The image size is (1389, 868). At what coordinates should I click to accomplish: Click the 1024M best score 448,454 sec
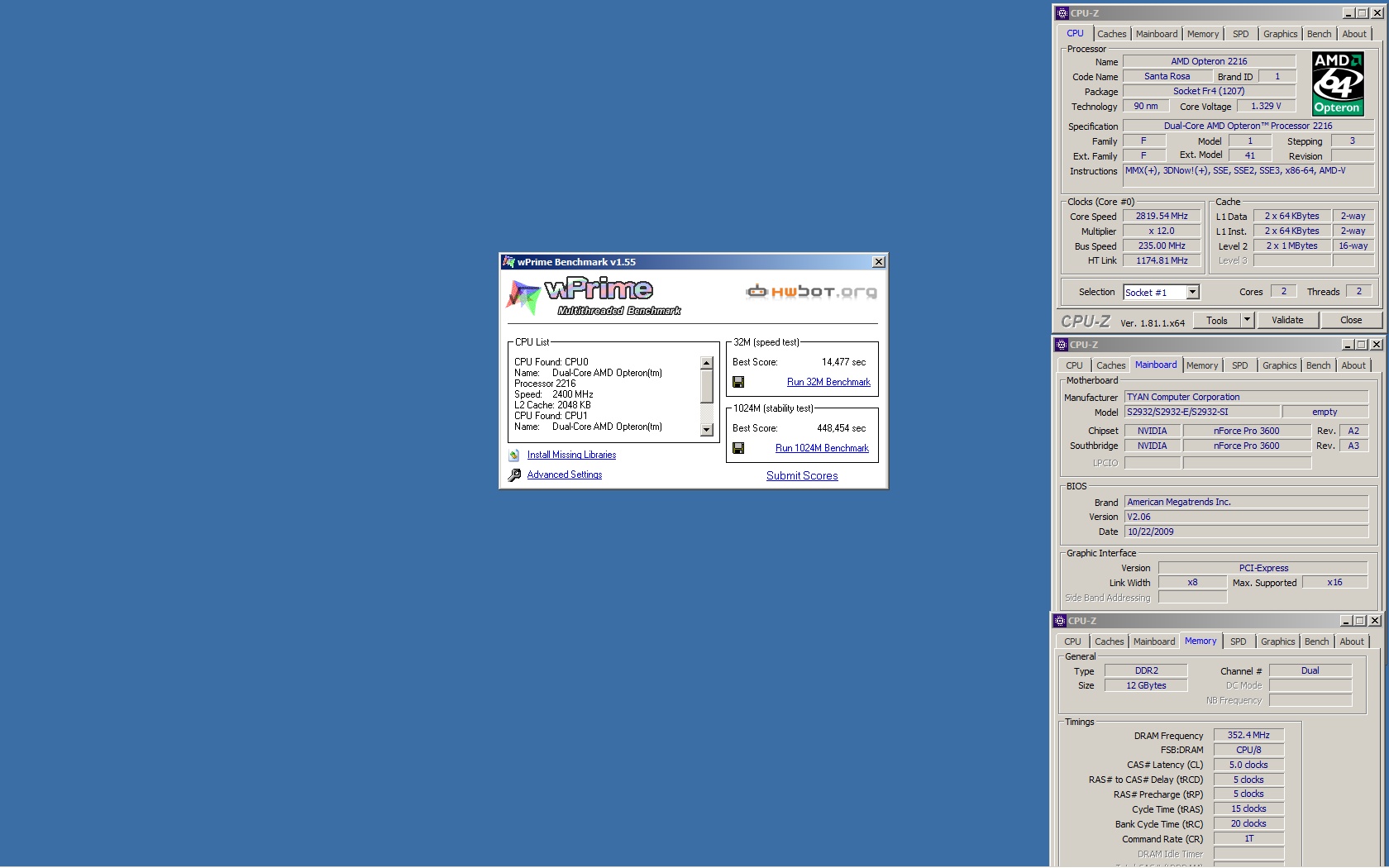[x=841, y=428]
